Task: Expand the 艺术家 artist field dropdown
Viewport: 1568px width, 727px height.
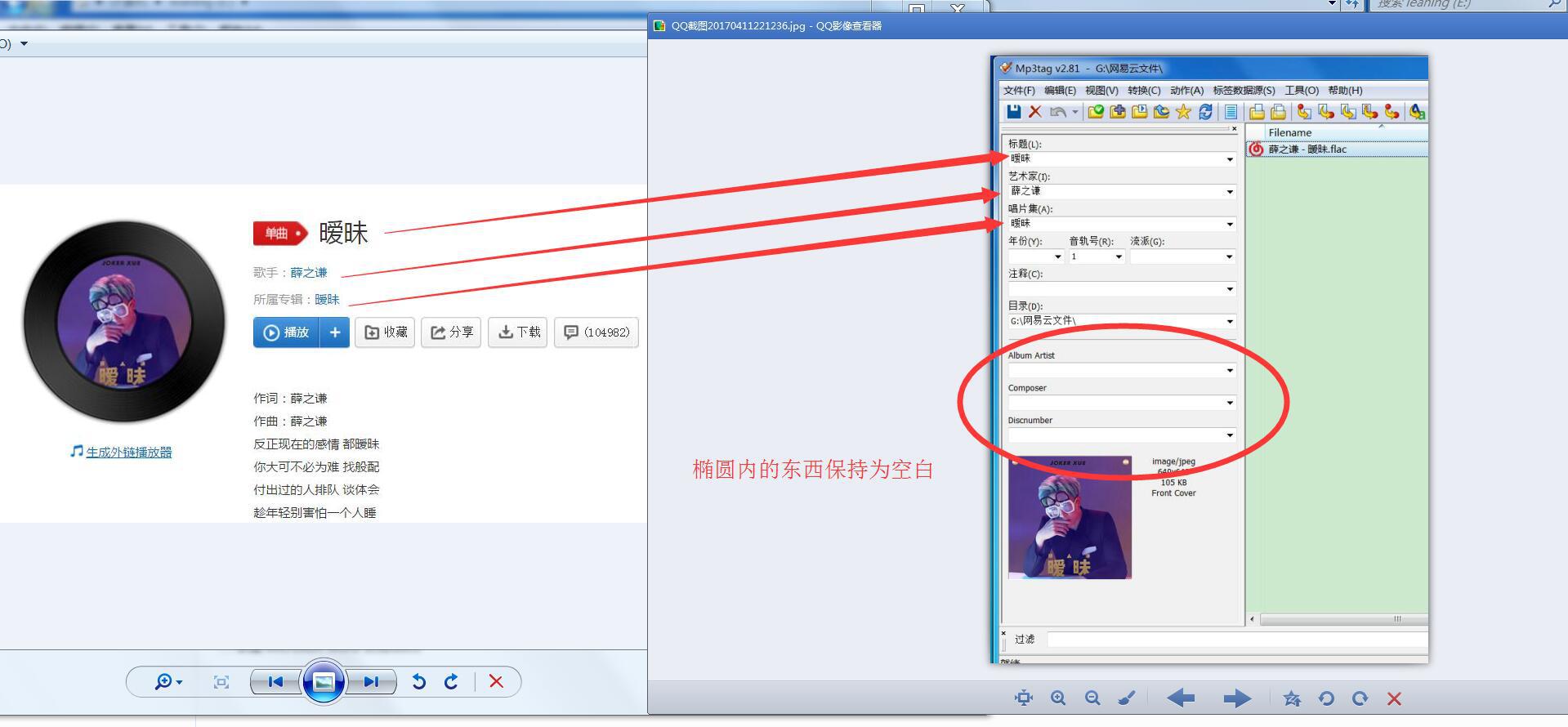Action: coord(1230,192)
